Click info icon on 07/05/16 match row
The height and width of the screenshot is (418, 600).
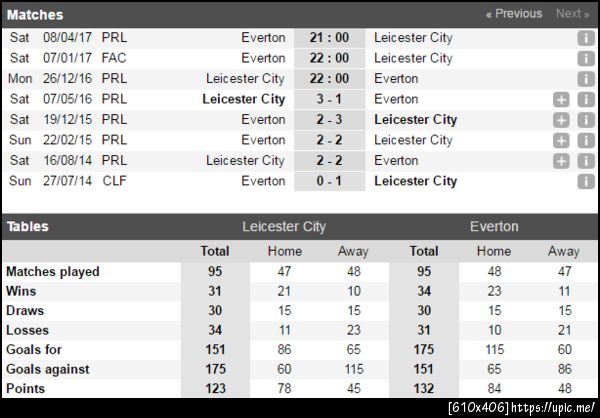pos(586,100)
